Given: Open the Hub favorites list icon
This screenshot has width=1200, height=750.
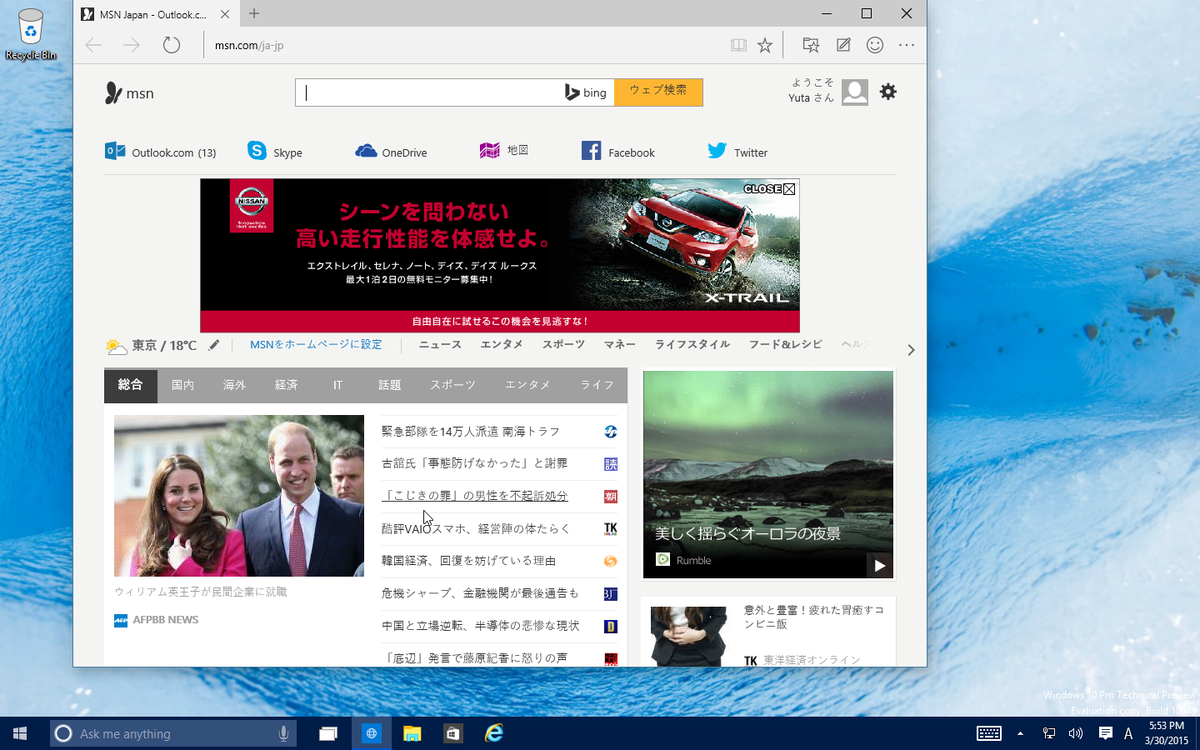Looking at the screenshot, I should [x=811, y=45].
